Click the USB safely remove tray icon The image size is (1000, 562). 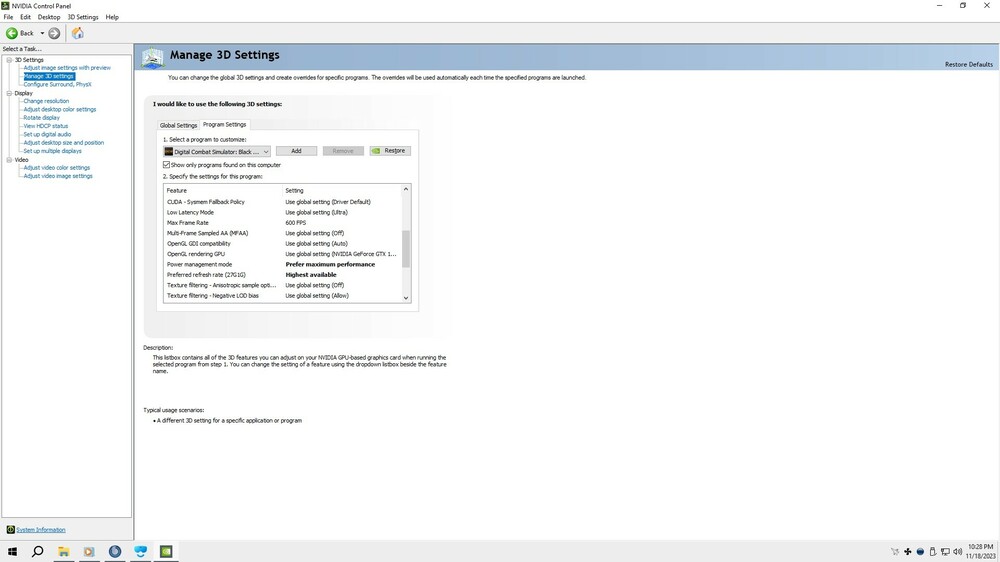[x=933, y=552]
